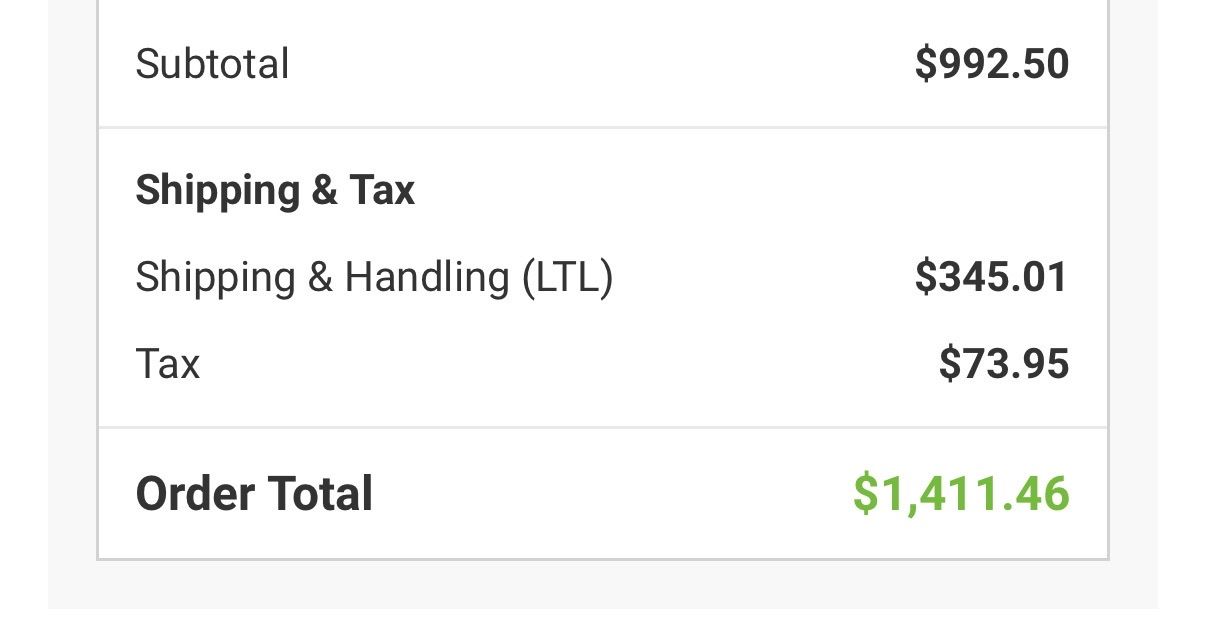Select the Order Total label
The height and width of the screenshot is (628, 1206).
(254, 494)
